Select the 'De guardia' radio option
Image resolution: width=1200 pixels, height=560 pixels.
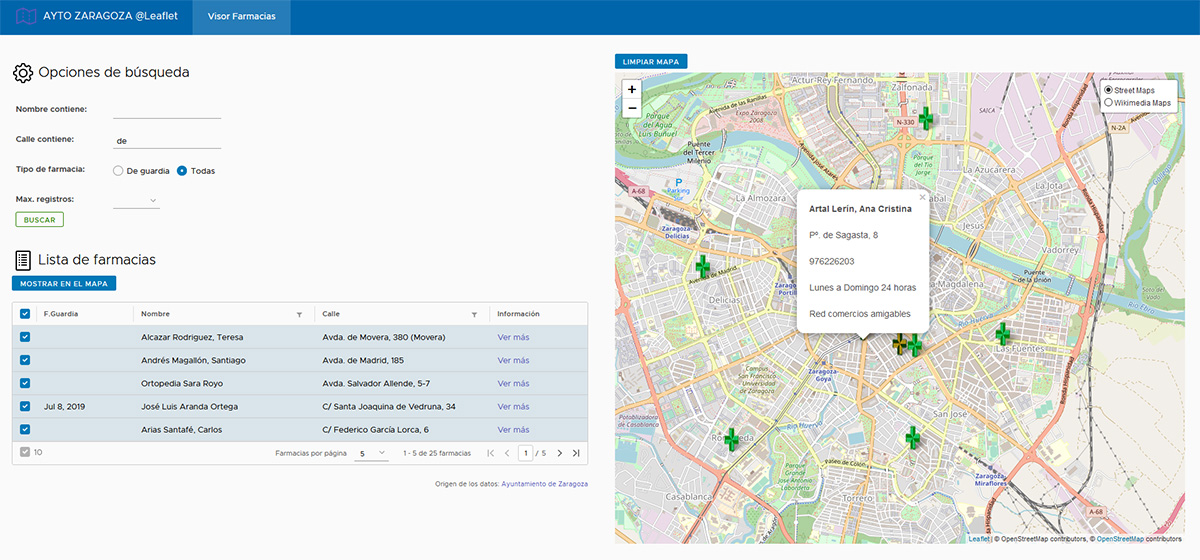[x=118, y=171]
